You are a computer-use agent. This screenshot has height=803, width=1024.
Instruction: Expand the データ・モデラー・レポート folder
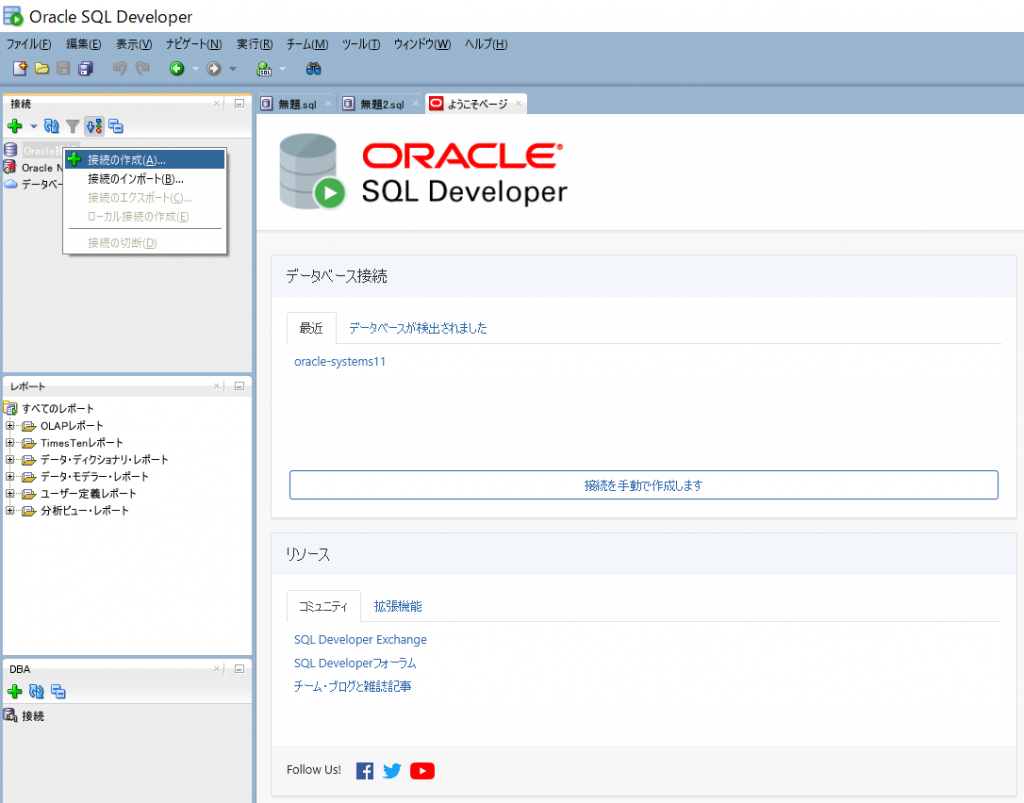click(x=10, y=477)
